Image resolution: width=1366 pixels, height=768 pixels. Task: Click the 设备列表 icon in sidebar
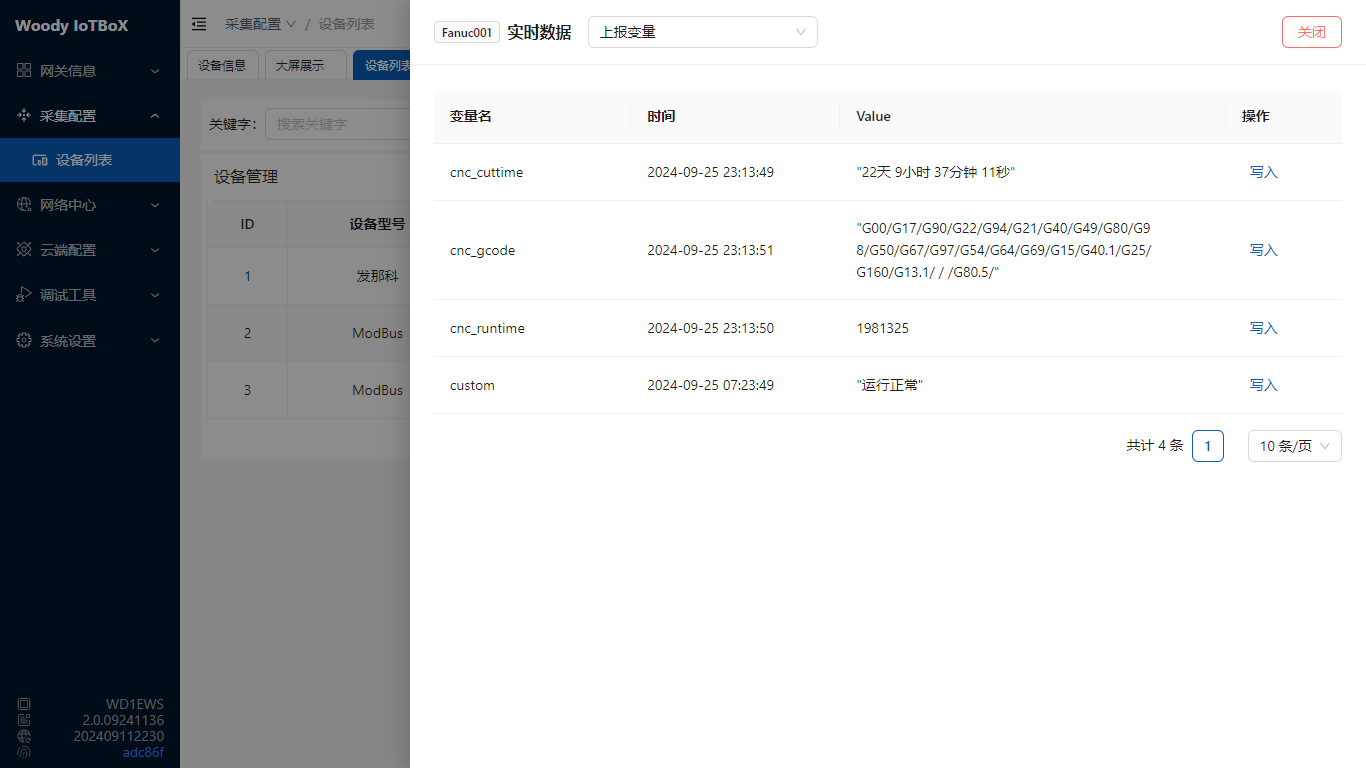click(41, 160)
